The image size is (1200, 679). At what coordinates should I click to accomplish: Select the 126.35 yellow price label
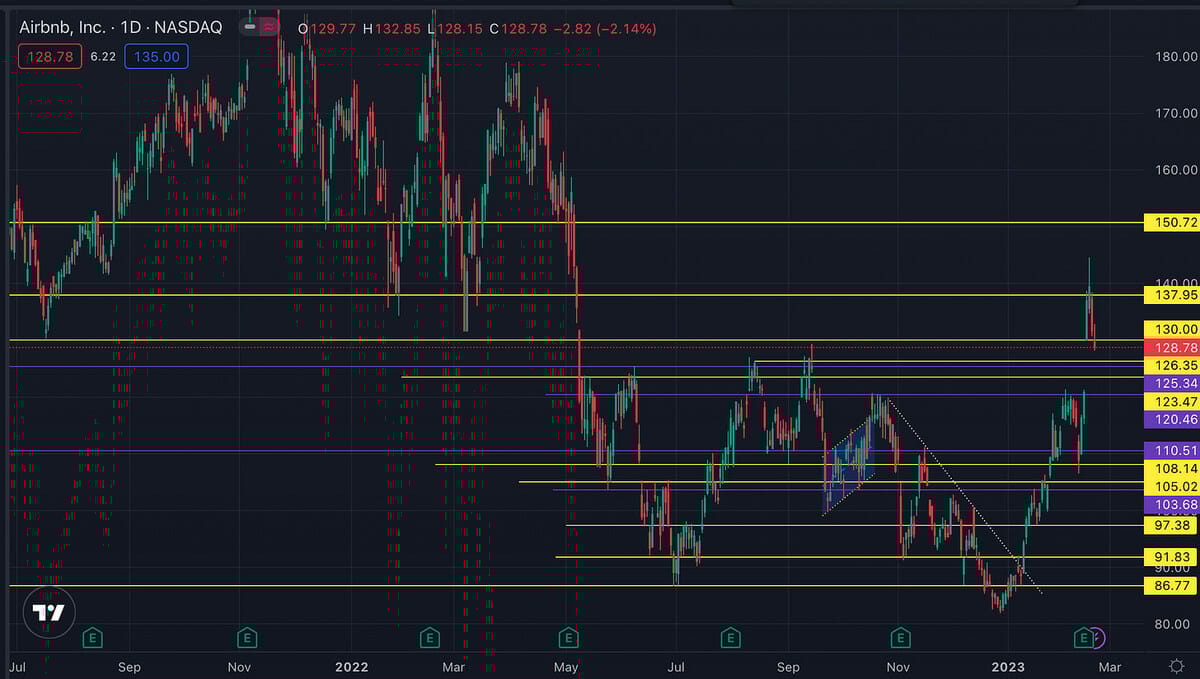point(1172,366)
